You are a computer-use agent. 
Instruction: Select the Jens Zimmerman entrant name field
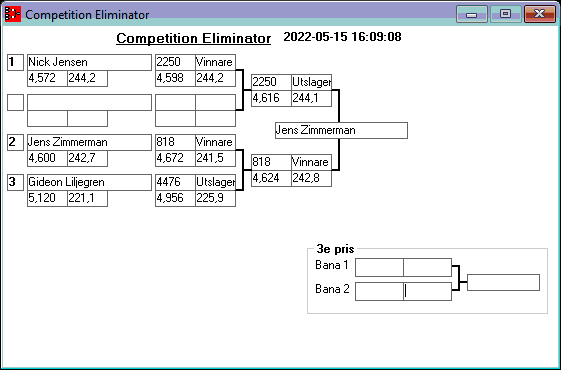pyautogui.click(x=89, y=142)
